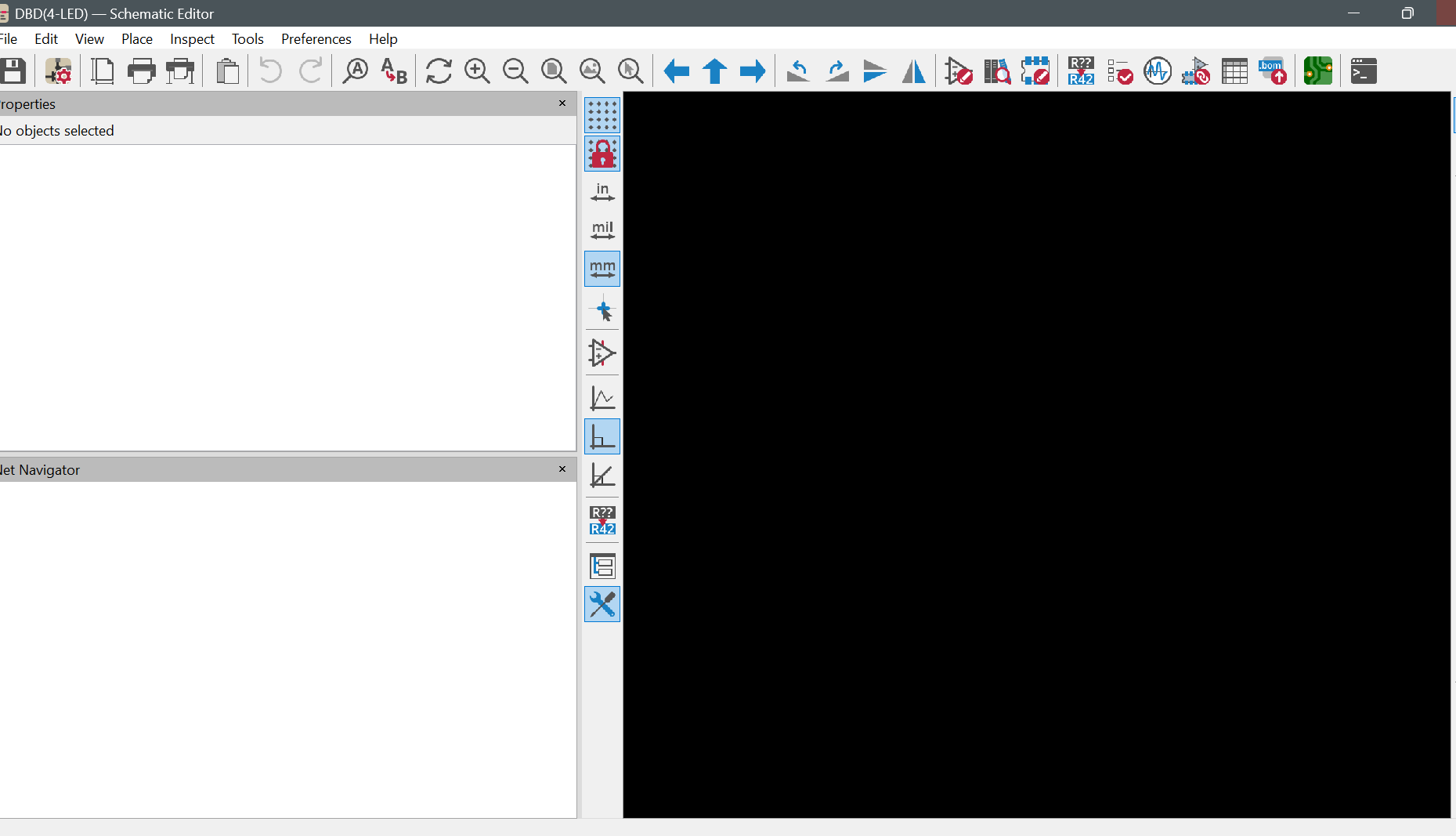The height and width of the screenshot is (836, 1456).
Task: Open the Footprint Editor
Action: (x=1035, y=71)
